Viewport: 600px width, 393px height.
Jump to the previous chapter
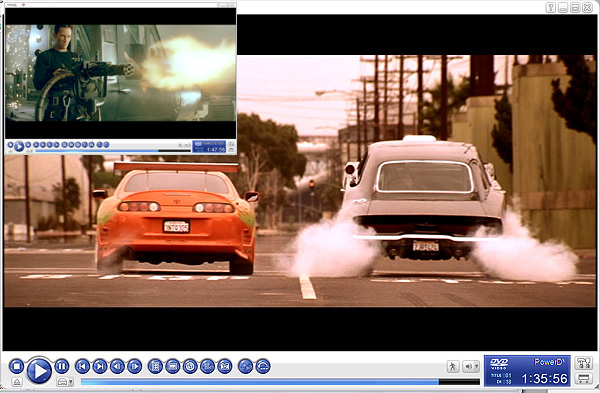pyautogui.click(x=82, y=367)
